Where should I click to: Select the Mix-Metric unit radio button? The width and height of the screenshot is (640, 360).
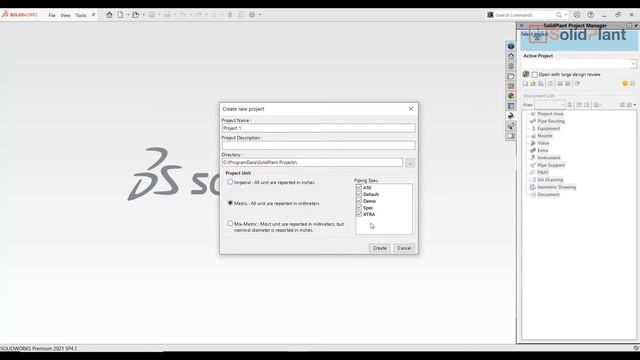(x=230, y=224)
